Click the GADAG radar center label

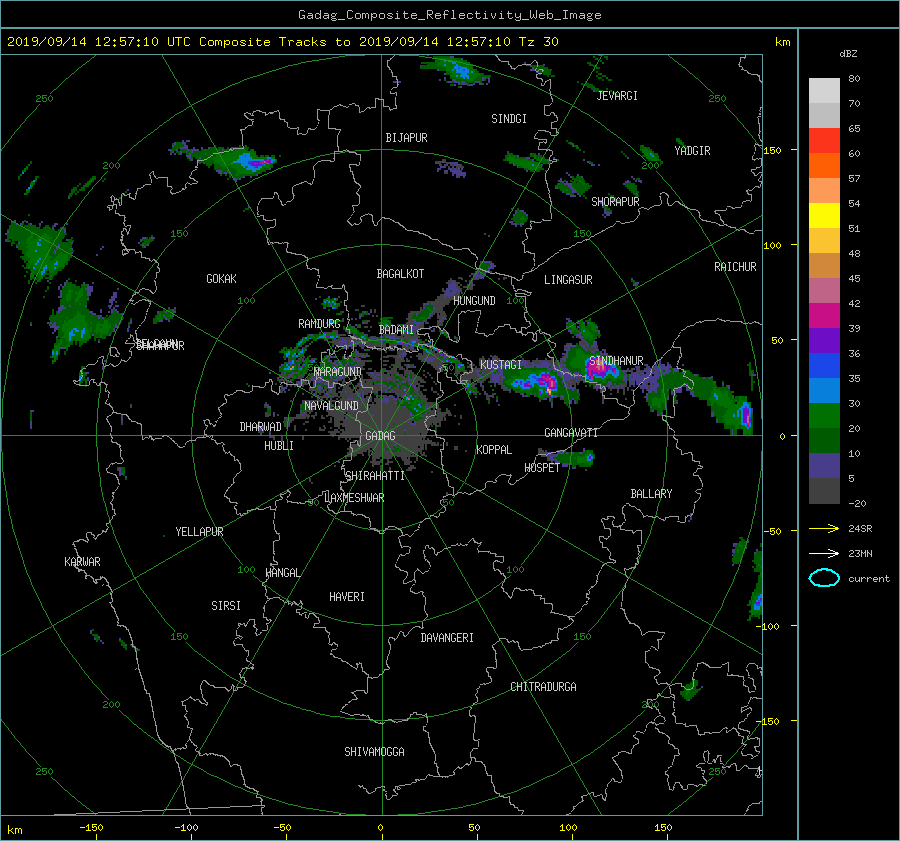pos(380,436)
